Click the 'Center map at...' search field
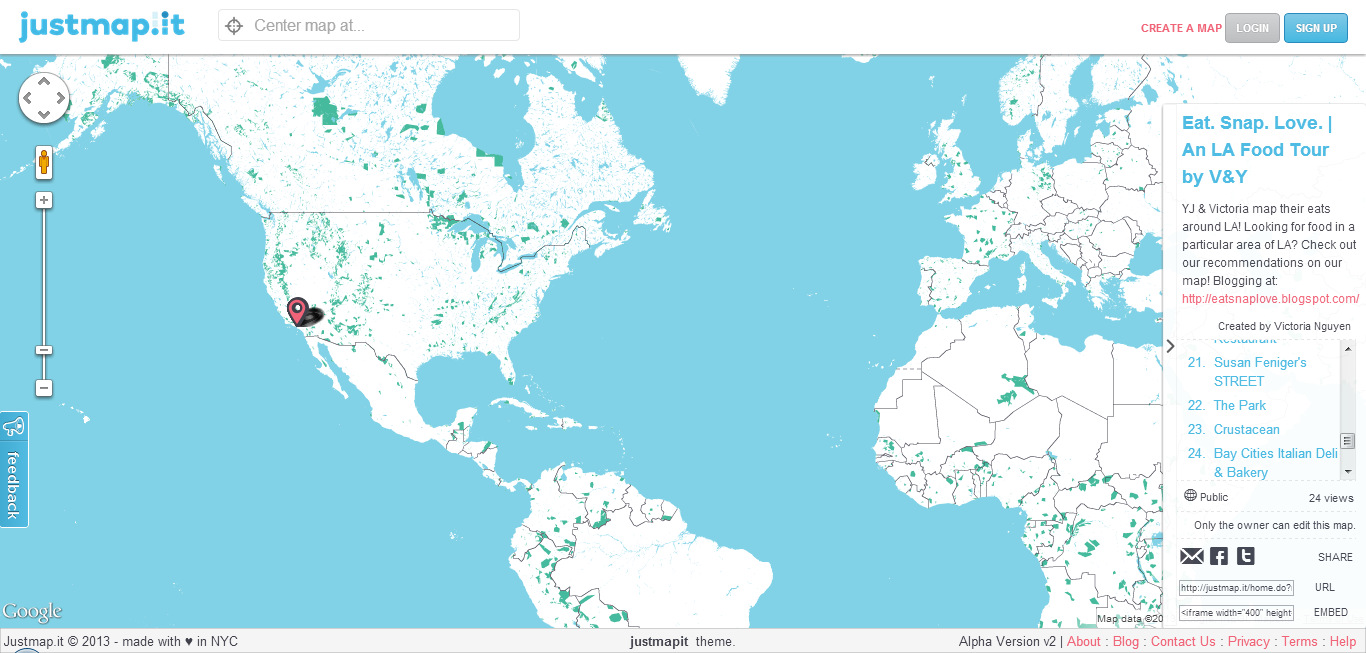 coord(380,26)
